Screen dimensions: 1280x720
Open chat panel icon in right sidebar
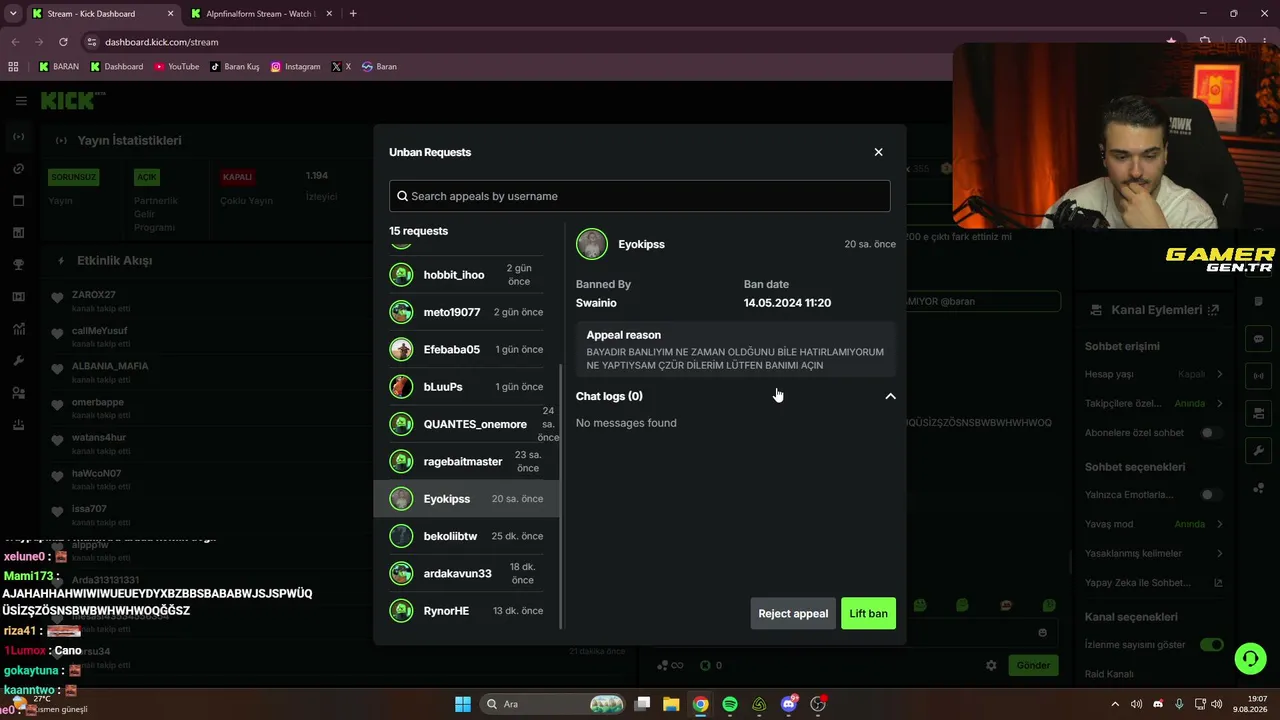[1259, 339]
